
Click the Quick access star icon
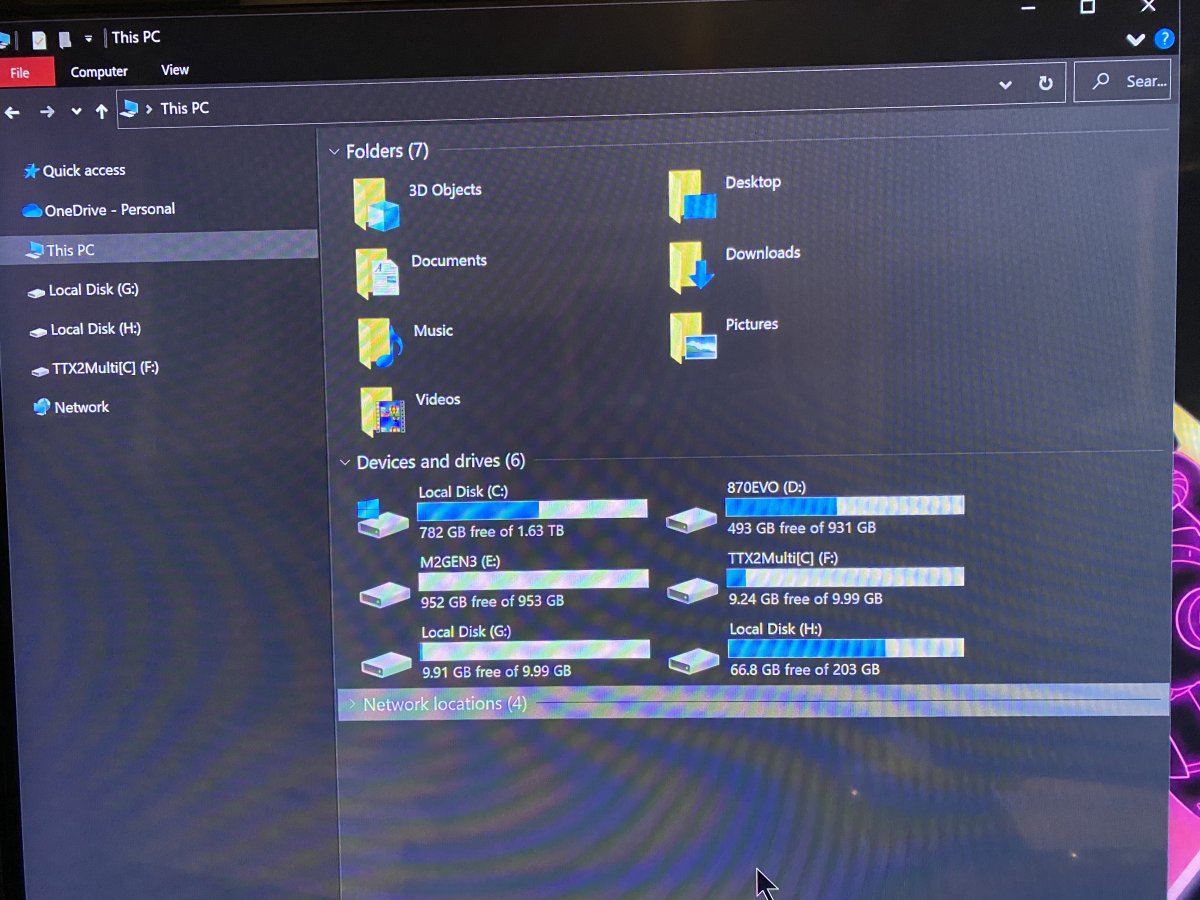tap(31, 171)
